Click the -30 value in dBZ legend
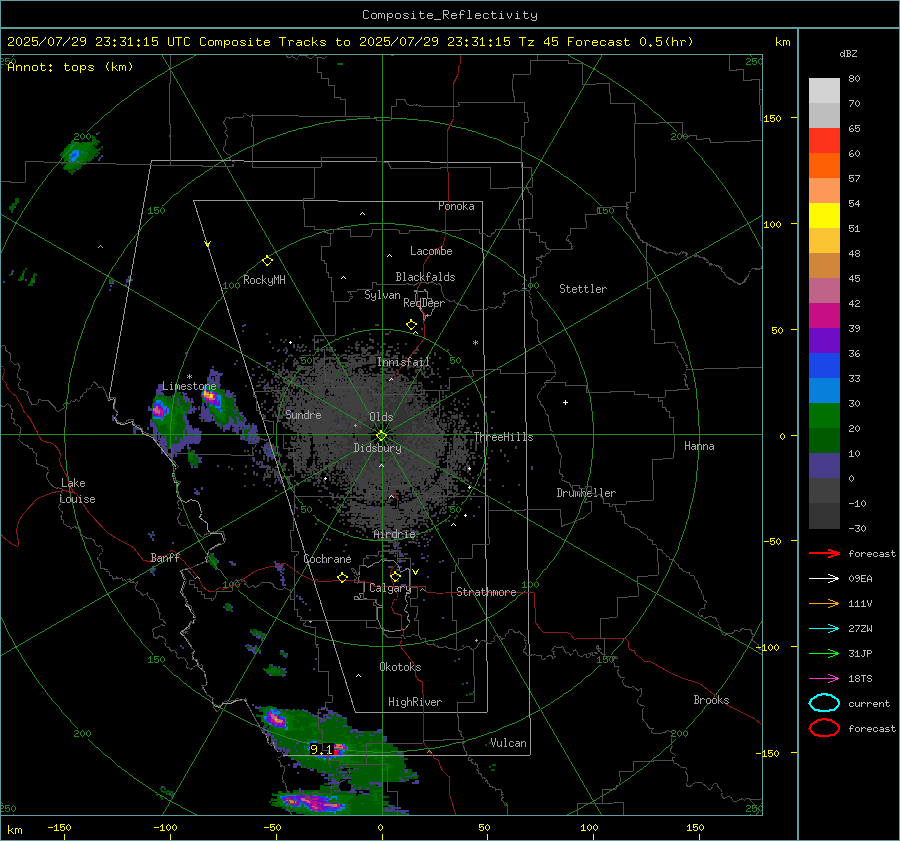 857,528
